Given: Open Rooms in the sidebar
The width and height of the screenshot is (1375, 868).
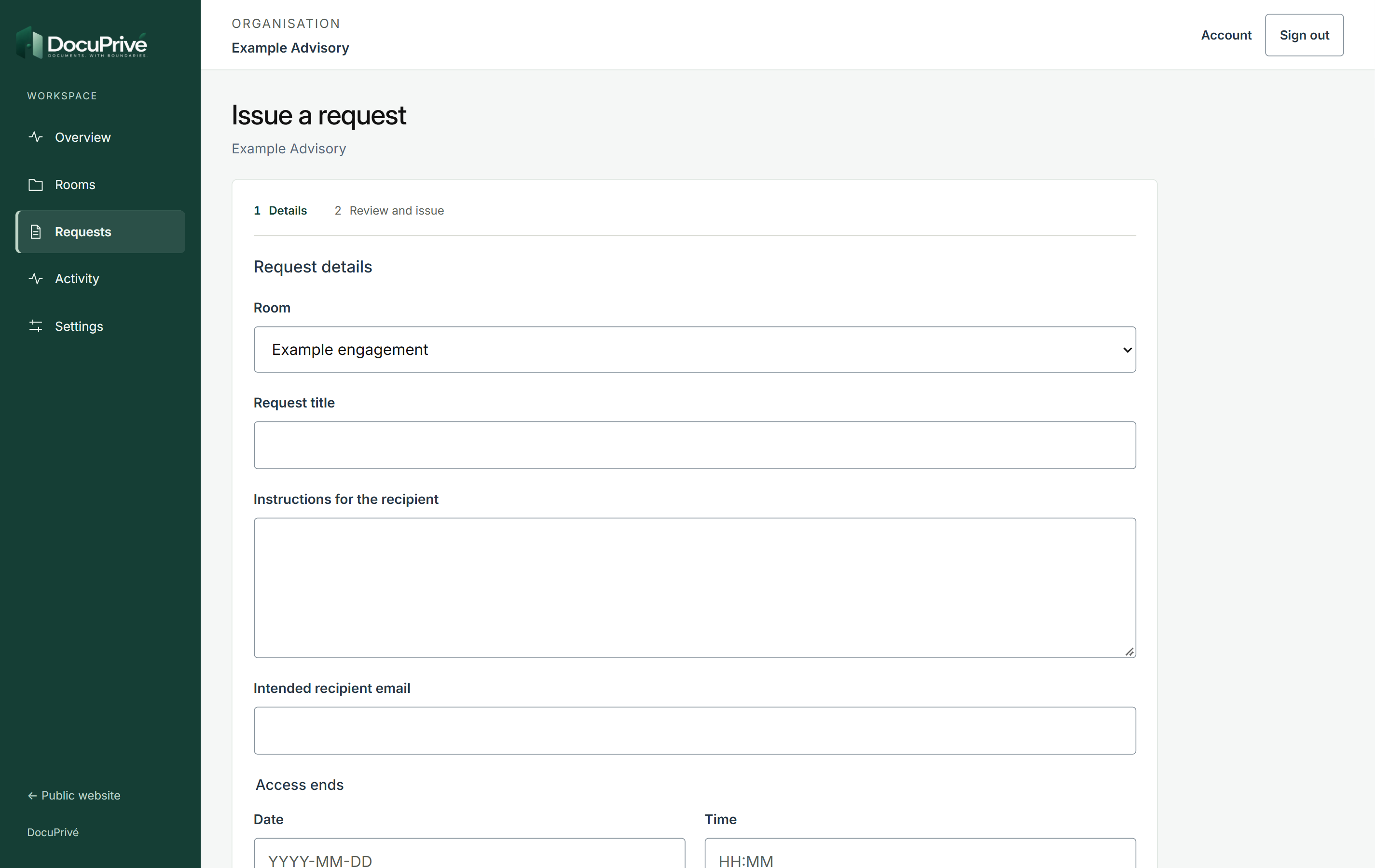Looking at the screenshot, I should click(100, 184).
